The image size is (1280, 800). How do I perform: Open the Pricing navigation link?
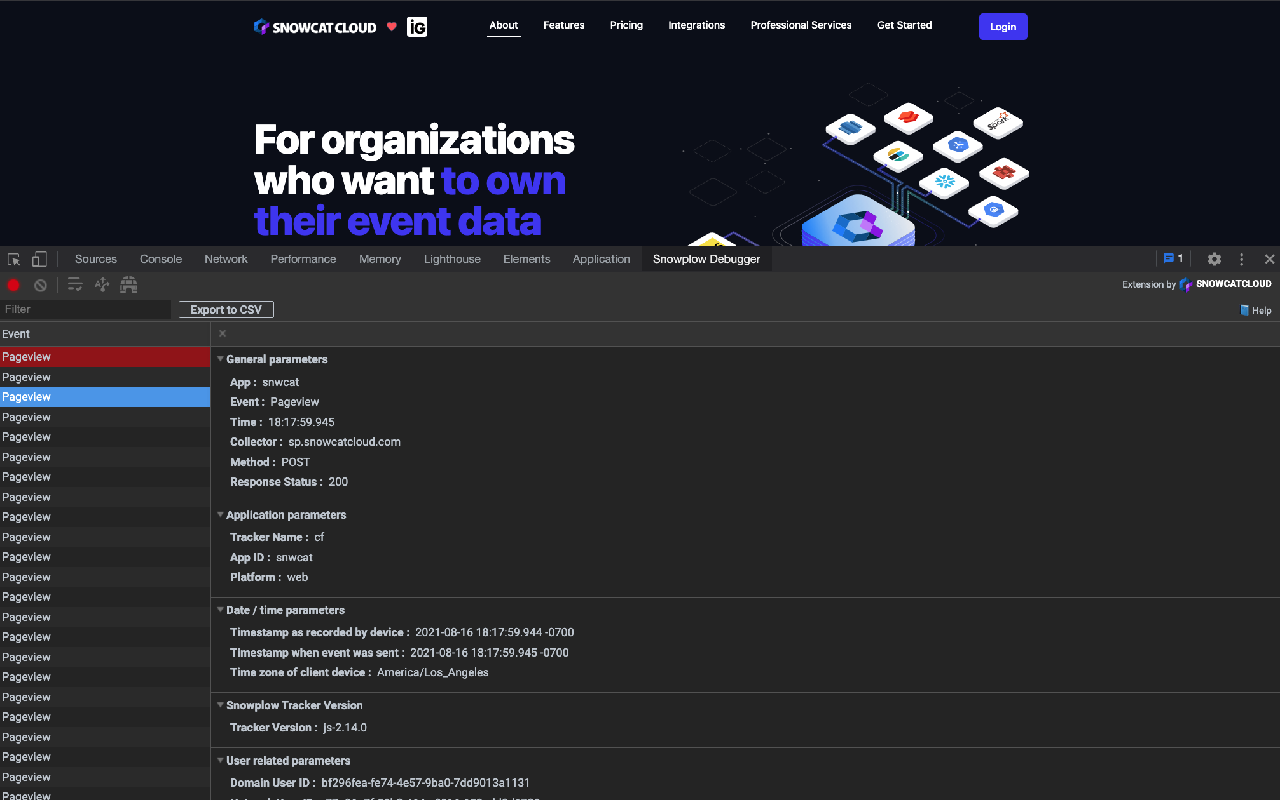coord(626,25)
